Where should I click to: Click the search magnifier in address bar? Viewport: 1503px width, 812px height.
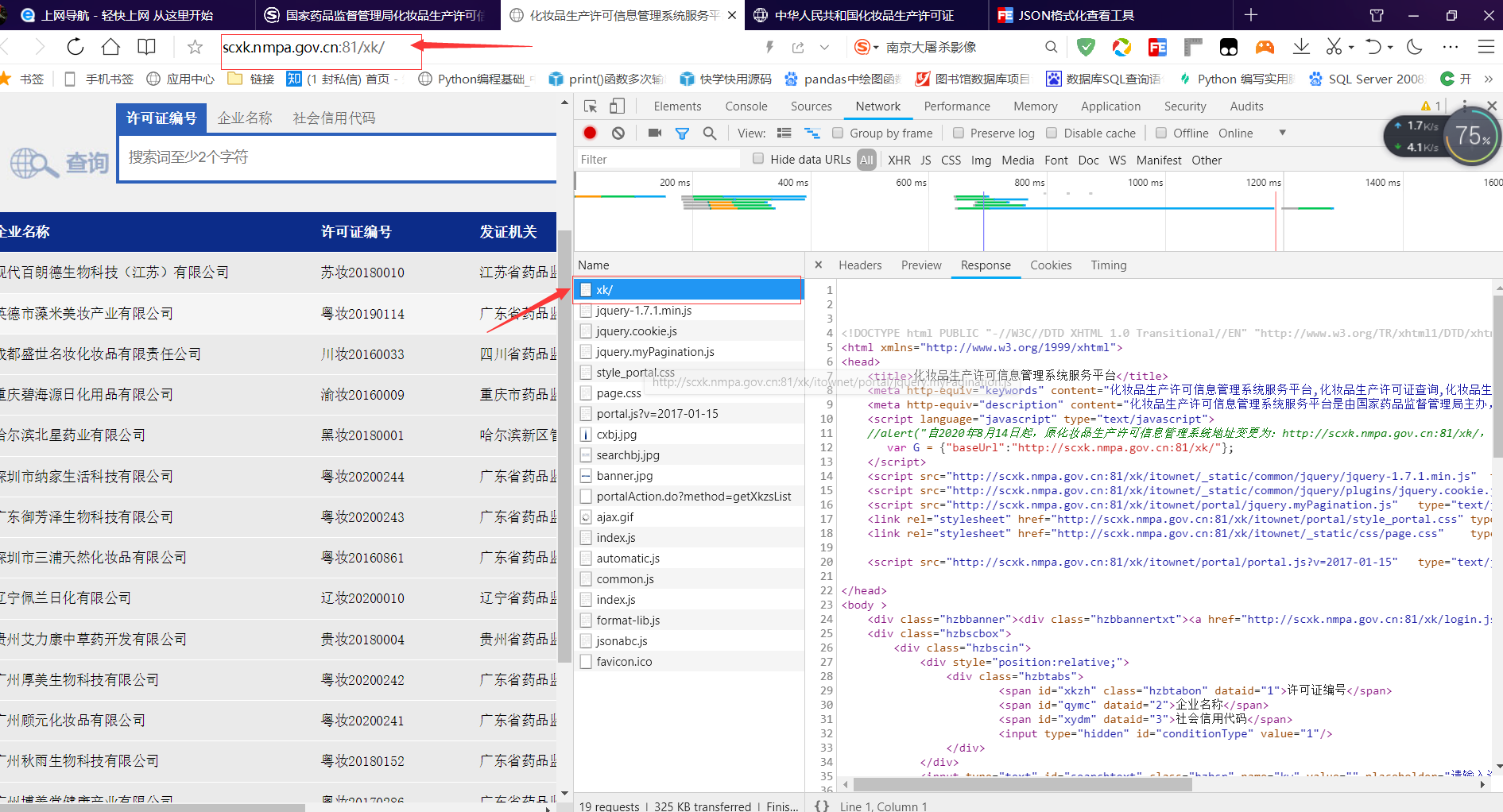click(1051, 48)
